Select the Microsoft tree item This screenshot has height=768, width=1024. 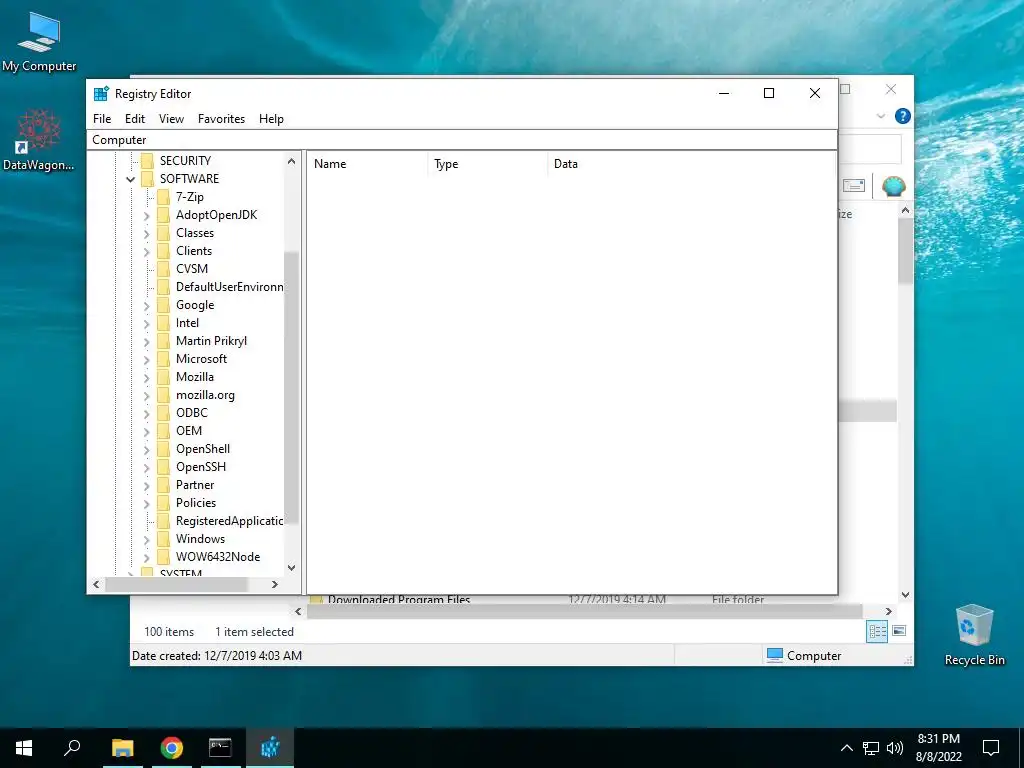tap(201, 359)
